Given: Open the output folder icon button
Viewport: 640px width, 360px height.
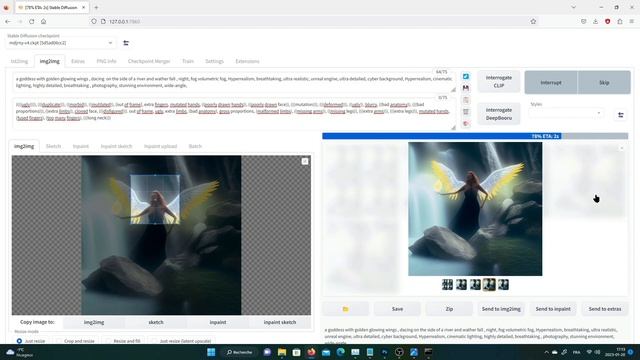Looking at the screenshot, I should point(345,309).
